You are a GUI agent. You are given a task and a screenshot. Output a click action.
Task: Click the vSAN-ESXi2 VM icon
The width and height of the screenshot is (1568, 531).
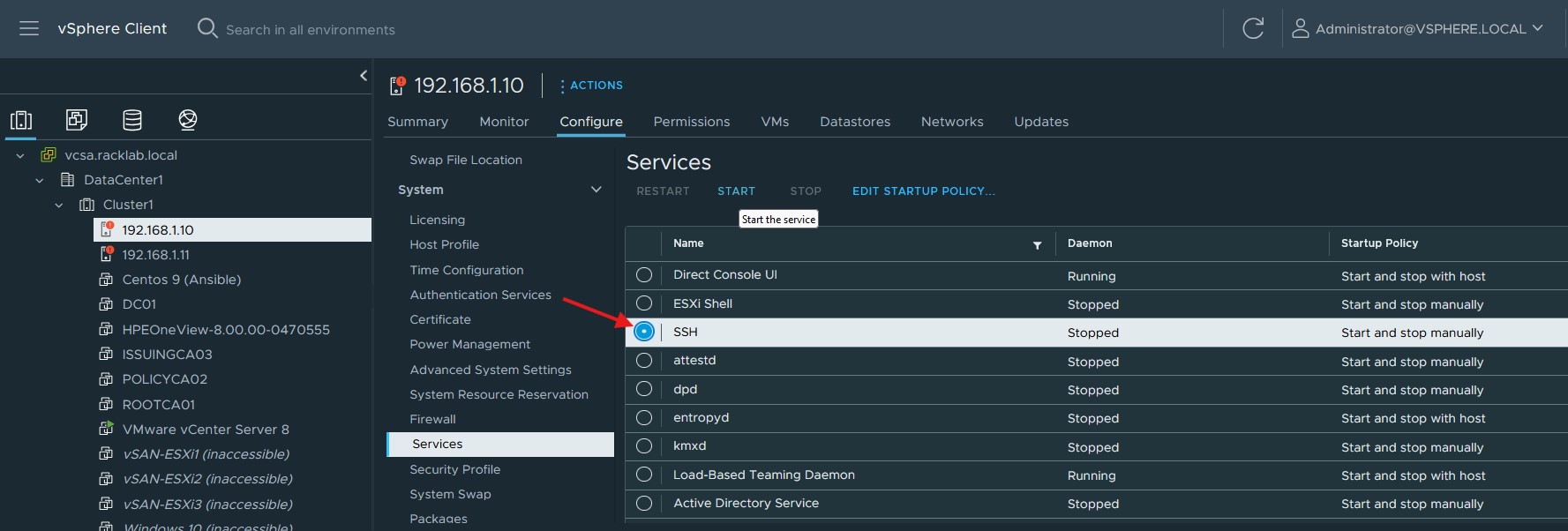[106, 478]
